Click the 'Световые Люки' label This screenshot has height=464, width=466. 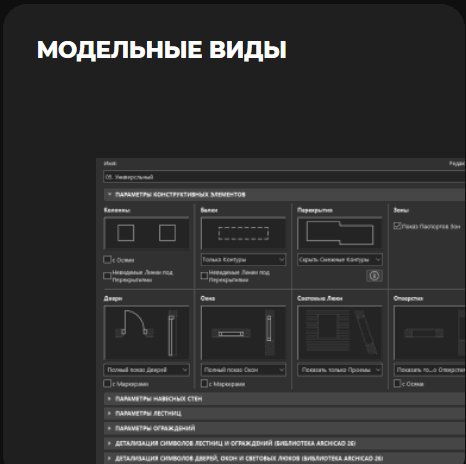(x=320, y=298)
